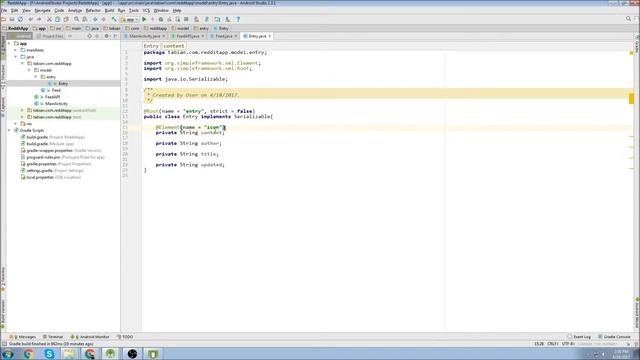Click the yellow warning marker in editor gutter stripe
The image size is (640, 360).
[631, 98]
